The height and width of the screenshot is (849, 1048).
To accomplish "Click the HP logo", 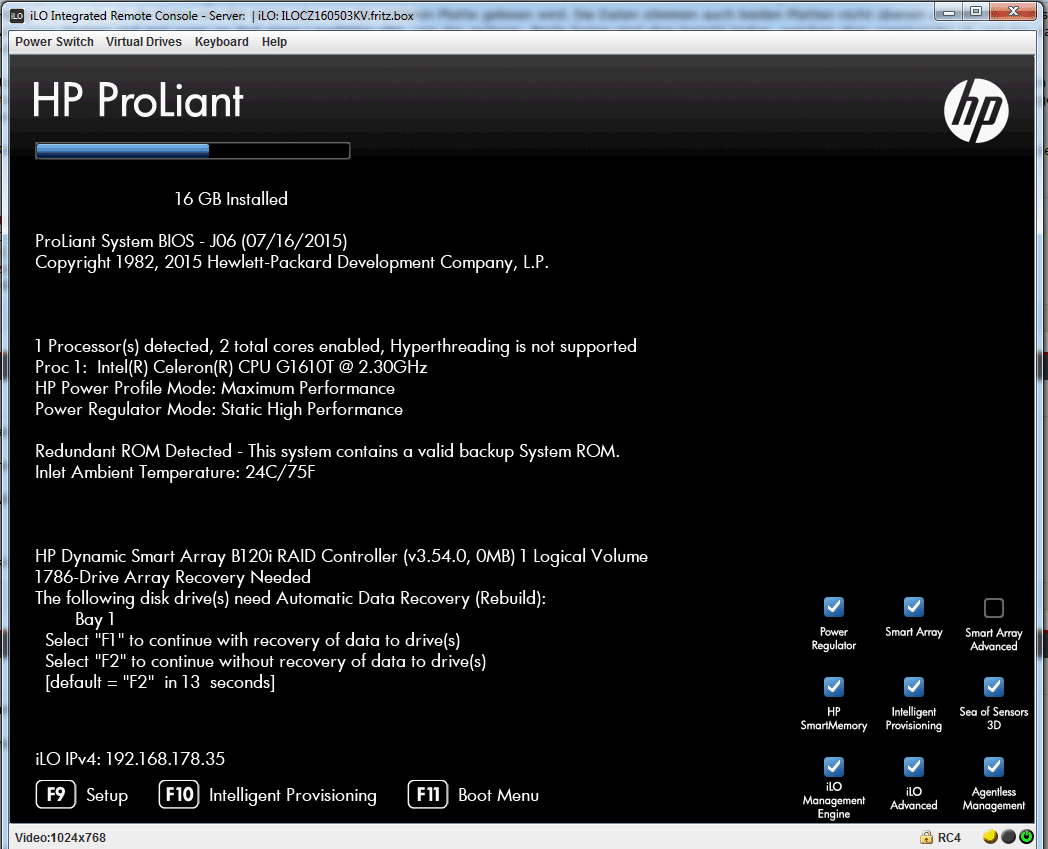I will point(976,110).
